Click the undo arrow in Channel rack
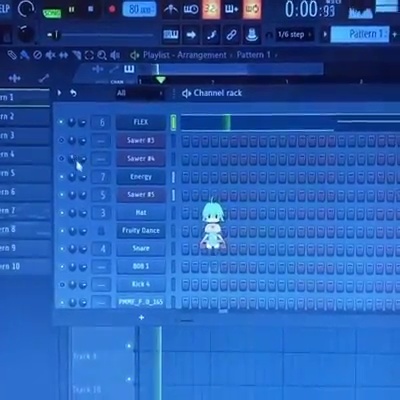Screen dimensions: 400x400 [73, 93]
